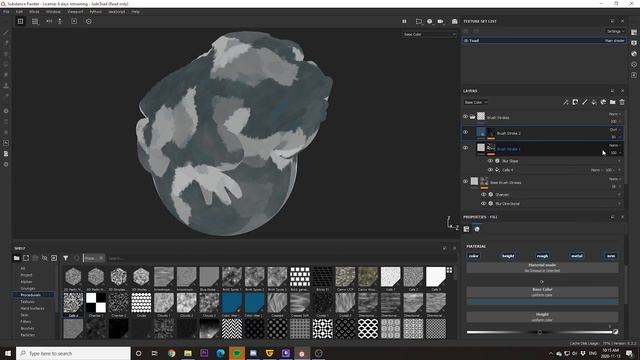
Task: Toggle the metal channel button
Action: [577, 256]
